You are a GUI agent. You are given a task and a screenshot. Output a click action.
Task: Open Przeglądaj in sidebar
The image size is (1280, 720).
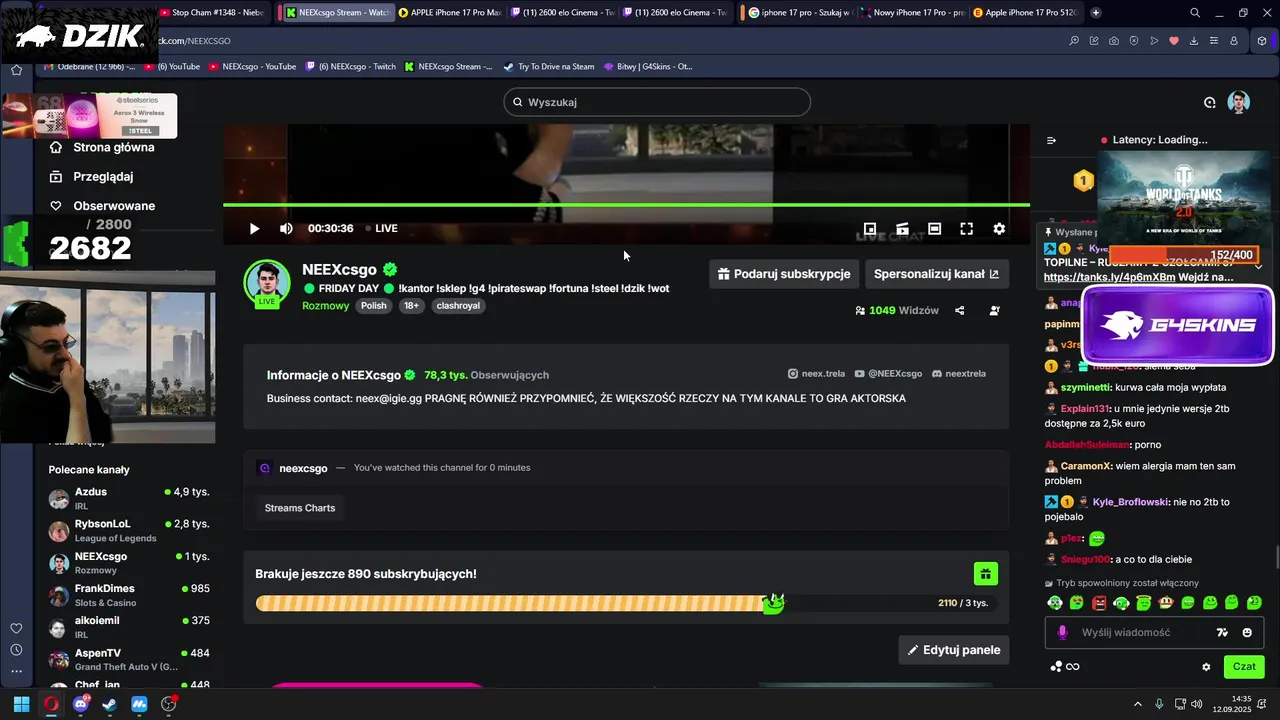[91, 176]
